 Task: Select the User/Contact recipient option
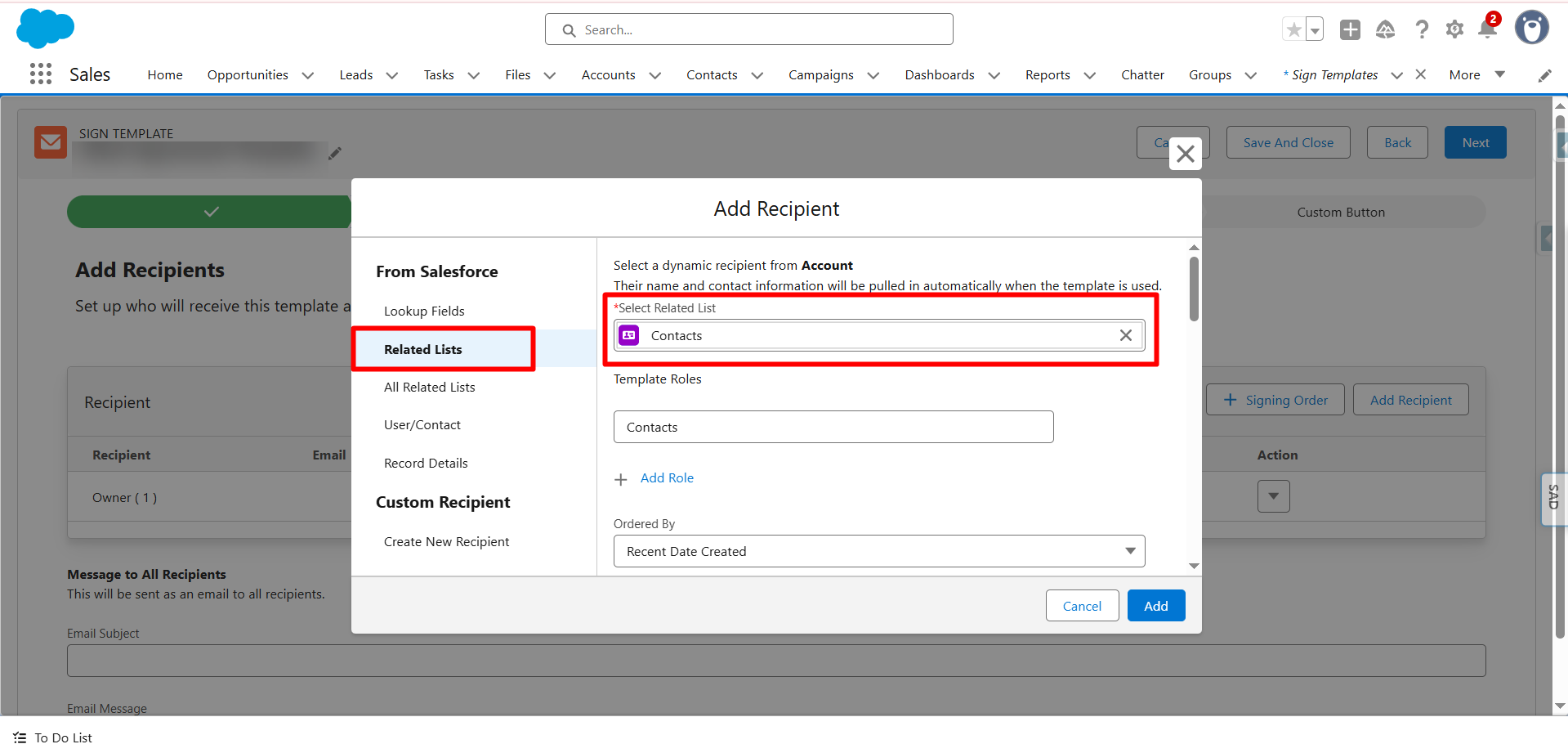coord(422,424)
